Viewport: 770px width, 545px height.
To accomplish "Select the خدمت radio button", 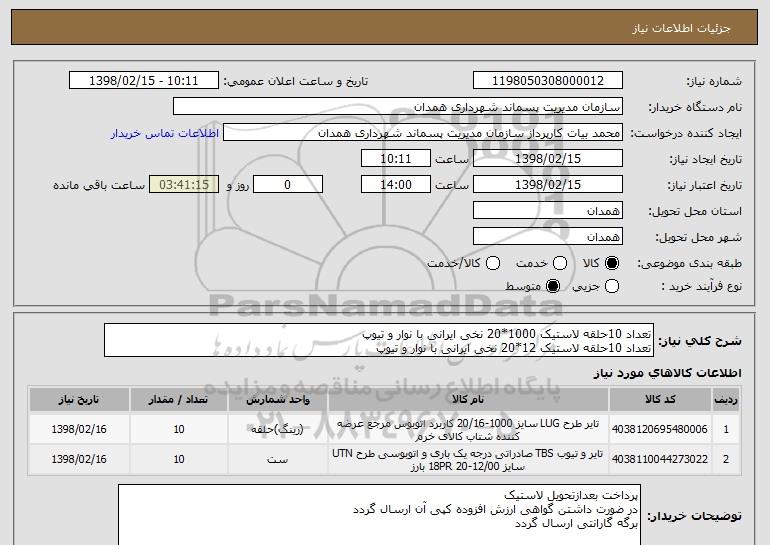I will point(560,263).
